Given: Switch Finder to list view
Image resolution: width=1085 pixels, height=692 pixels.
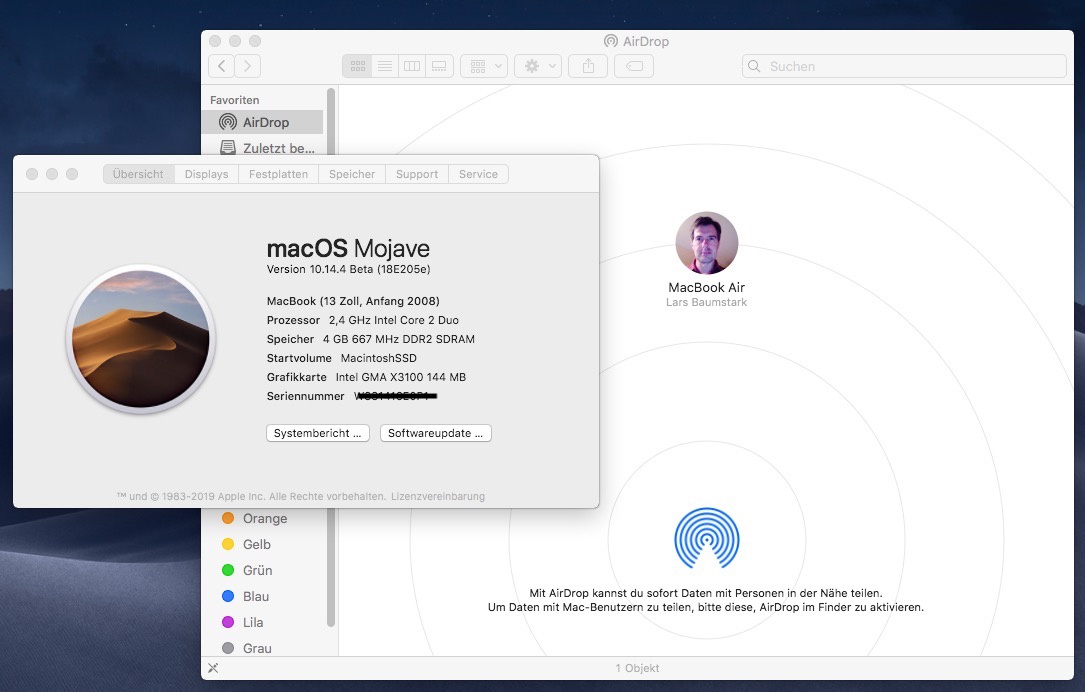Looking at the screenshot, I should pos(385,66).
